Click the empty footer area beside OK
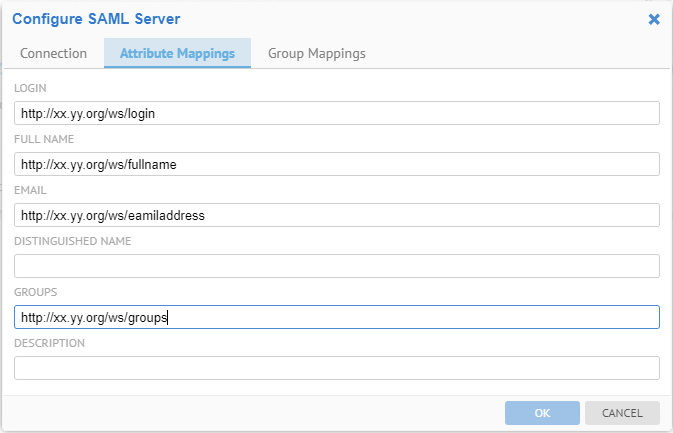The image size is (673, 433). [x=250, y=413]
